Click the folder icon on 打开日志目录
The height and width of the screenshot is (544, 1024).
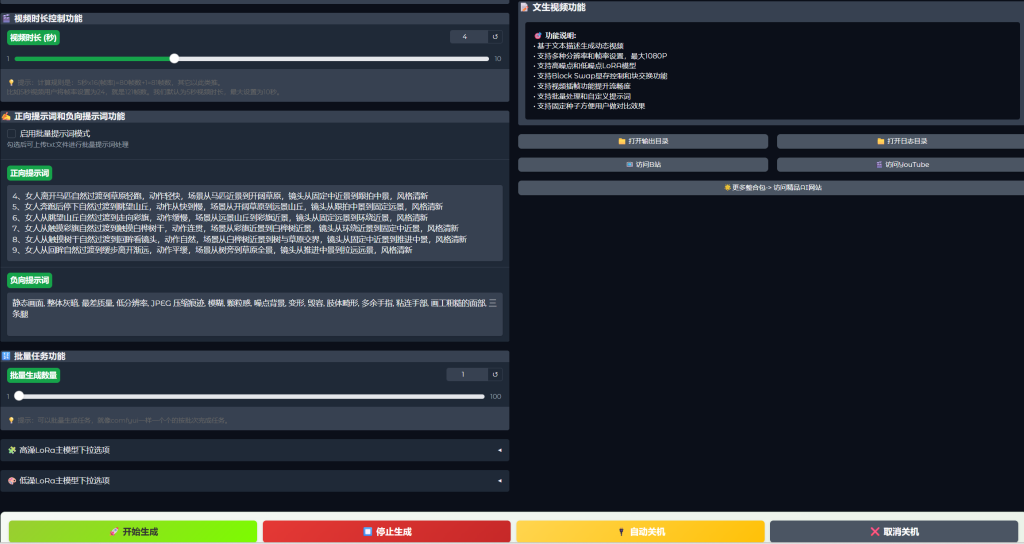881,141
